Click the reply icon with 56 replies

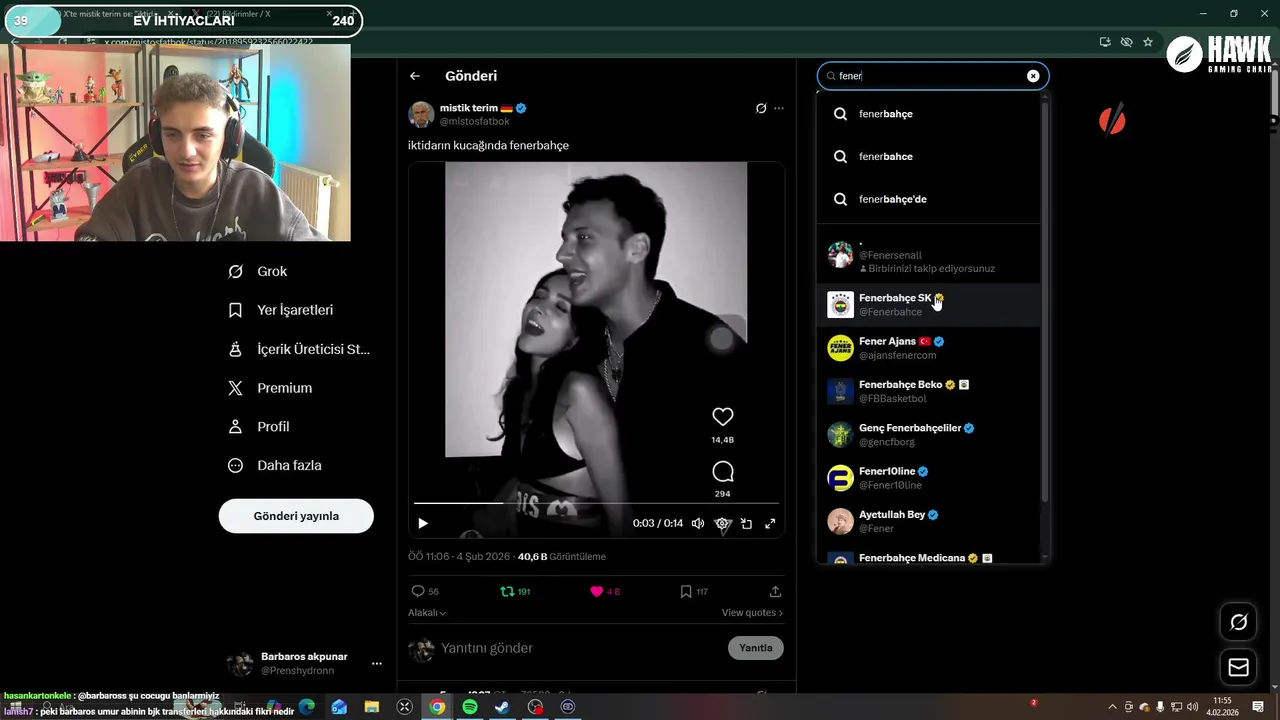coord(426,591)
